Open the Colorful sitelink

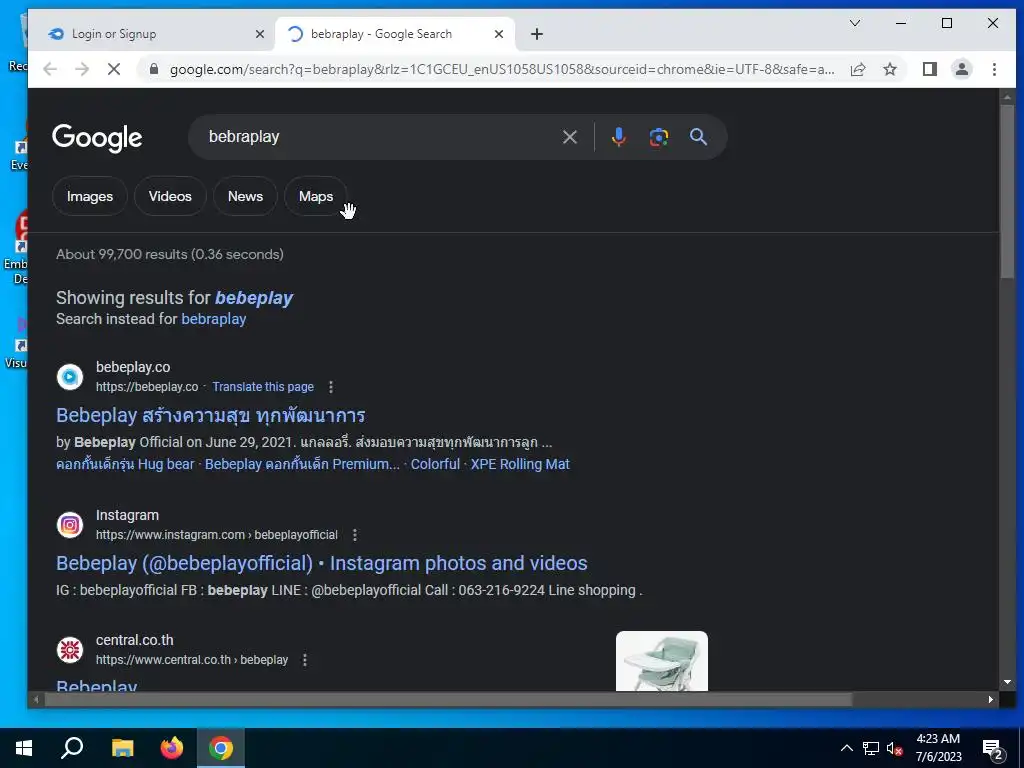tap(435, 464)
